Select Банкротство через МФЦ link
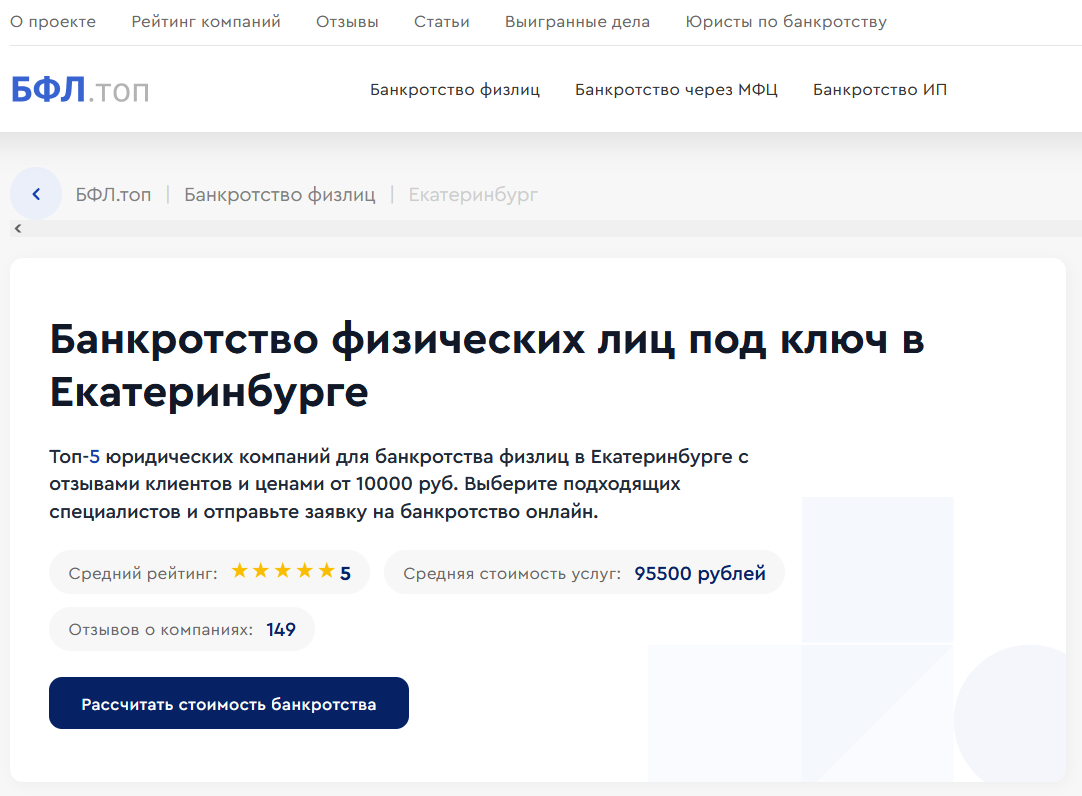1082x796 pixels. (676, 90)
